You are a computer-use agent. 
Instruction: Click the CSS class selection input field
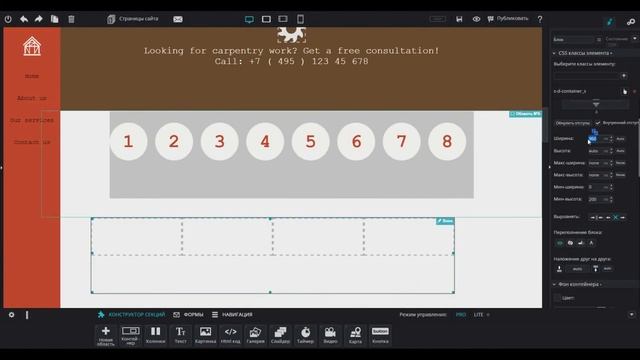point(586,76)
